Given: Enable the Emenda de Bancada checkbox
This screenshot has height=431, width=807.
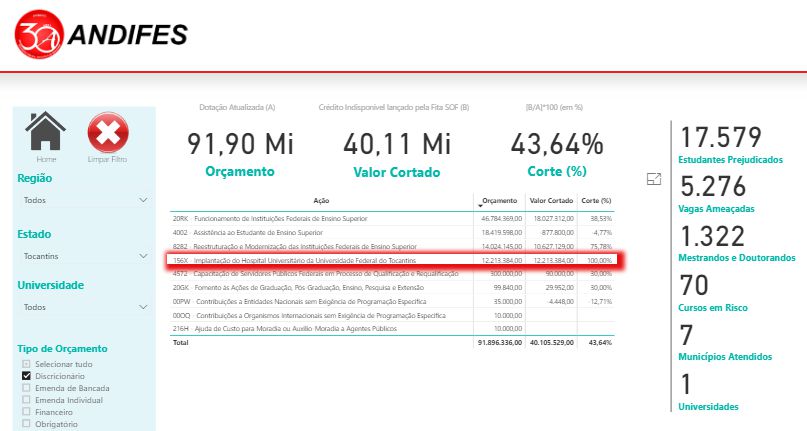Looking at the screenshot, I should (x=27, y=387).
